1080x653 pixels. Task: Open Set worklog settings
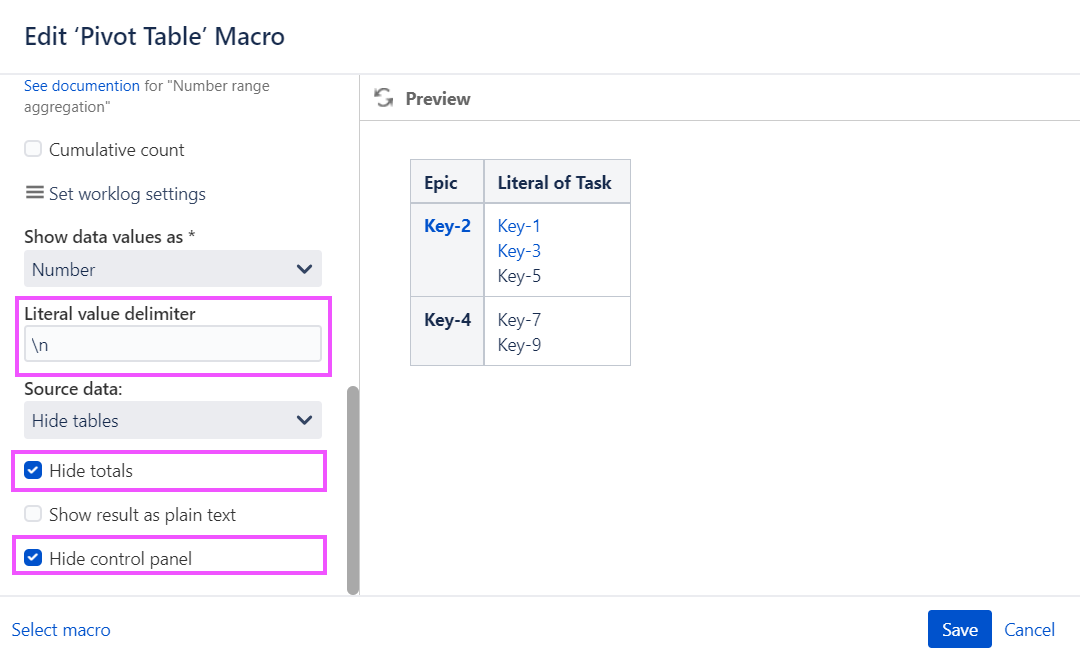[114, 193]
